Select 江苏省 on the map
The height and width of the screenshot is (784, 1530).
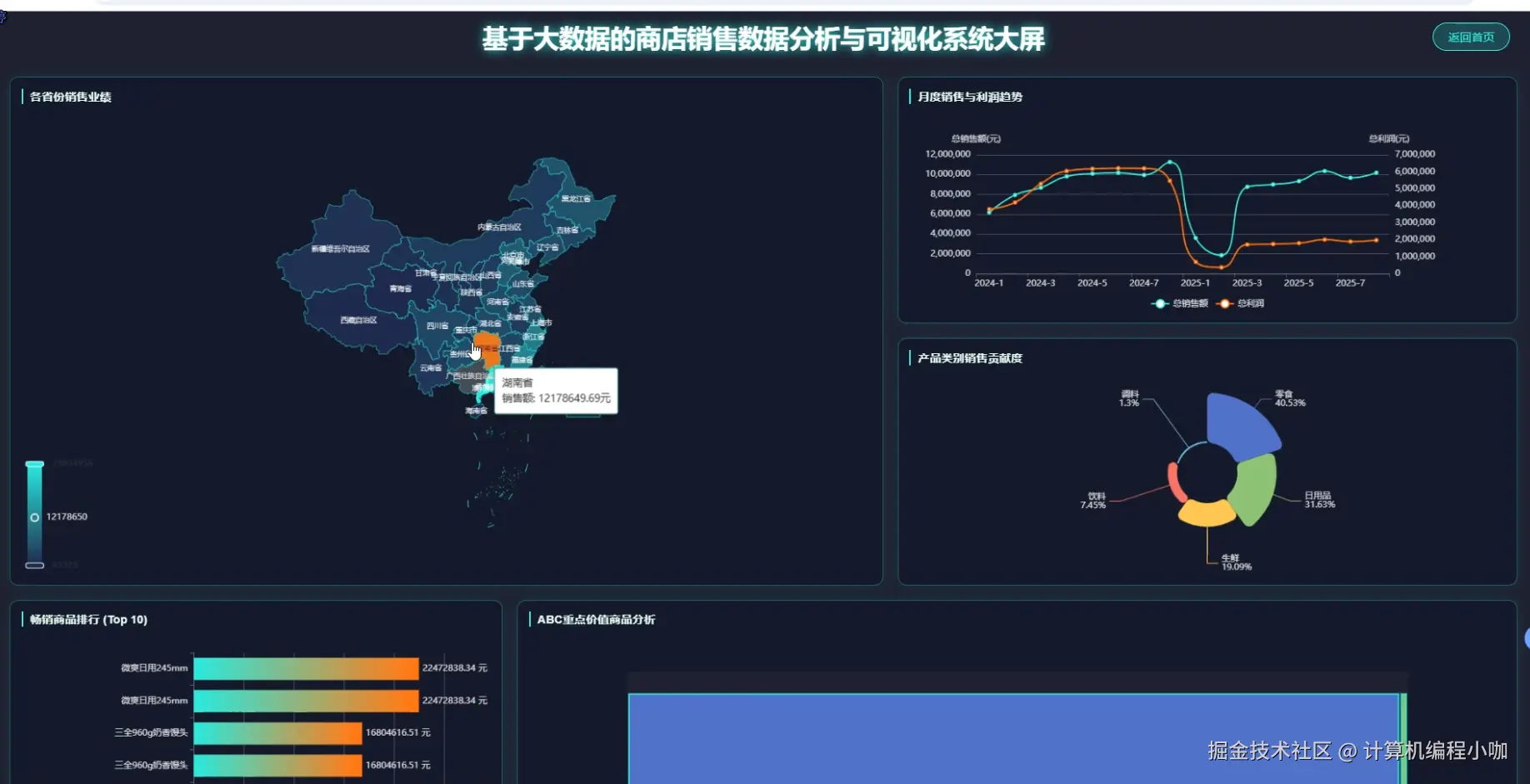530,309
